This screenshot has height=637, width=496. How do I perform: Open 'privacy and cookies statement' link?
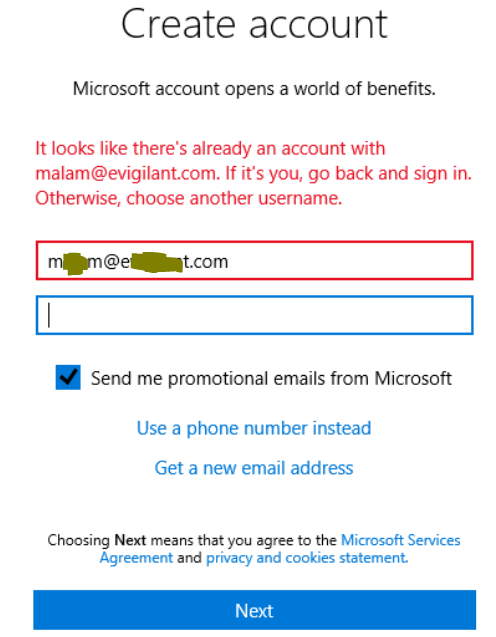click(307, 558)
